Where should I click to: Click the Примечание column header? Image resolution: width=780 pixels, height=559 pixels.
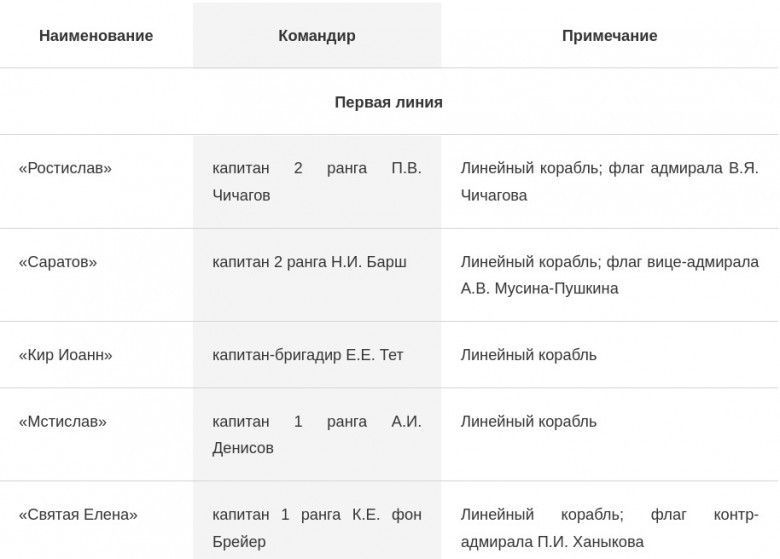pos(609,36)
